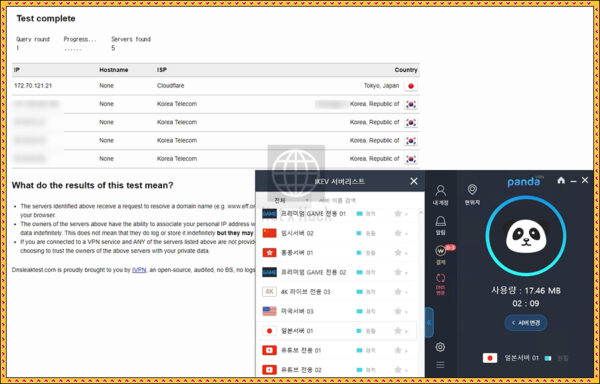Screen dimensions: 600x384
Task: Click the Country column header
Action: coord(406,70)
